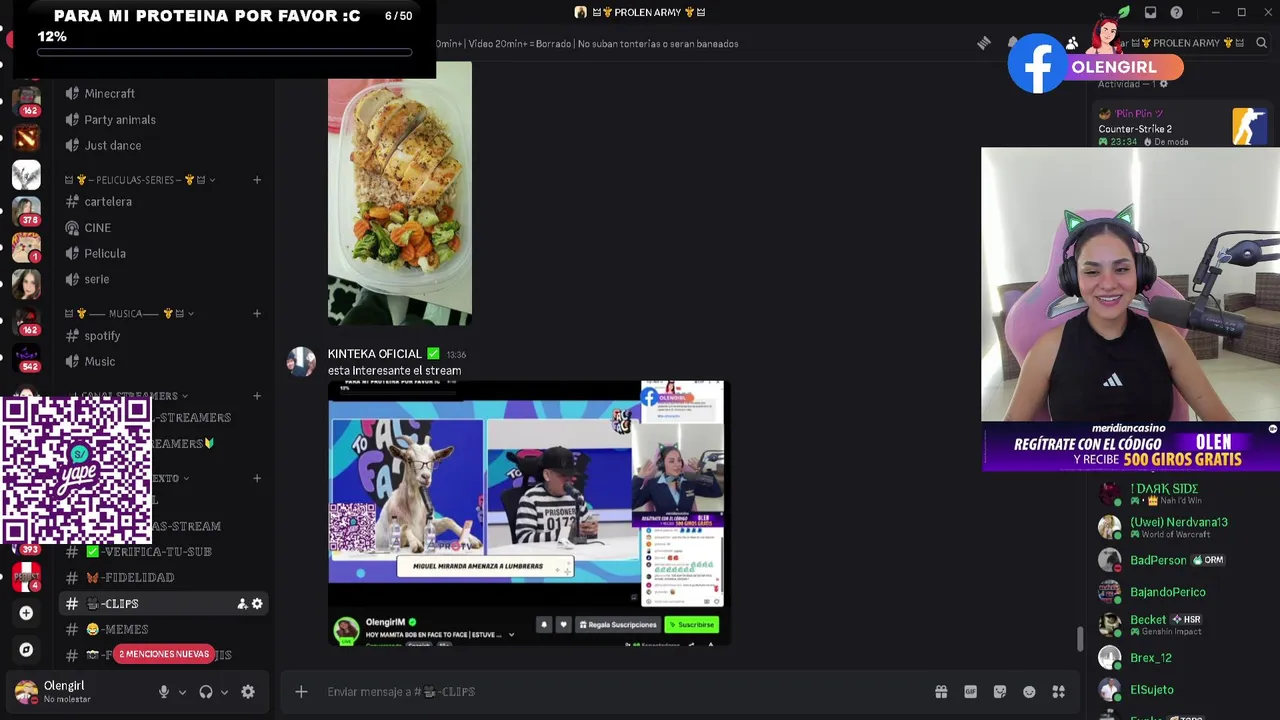Create invite icon on -CLIPS channel
The image size is (1280, 720).
click(x=242, y=603)
